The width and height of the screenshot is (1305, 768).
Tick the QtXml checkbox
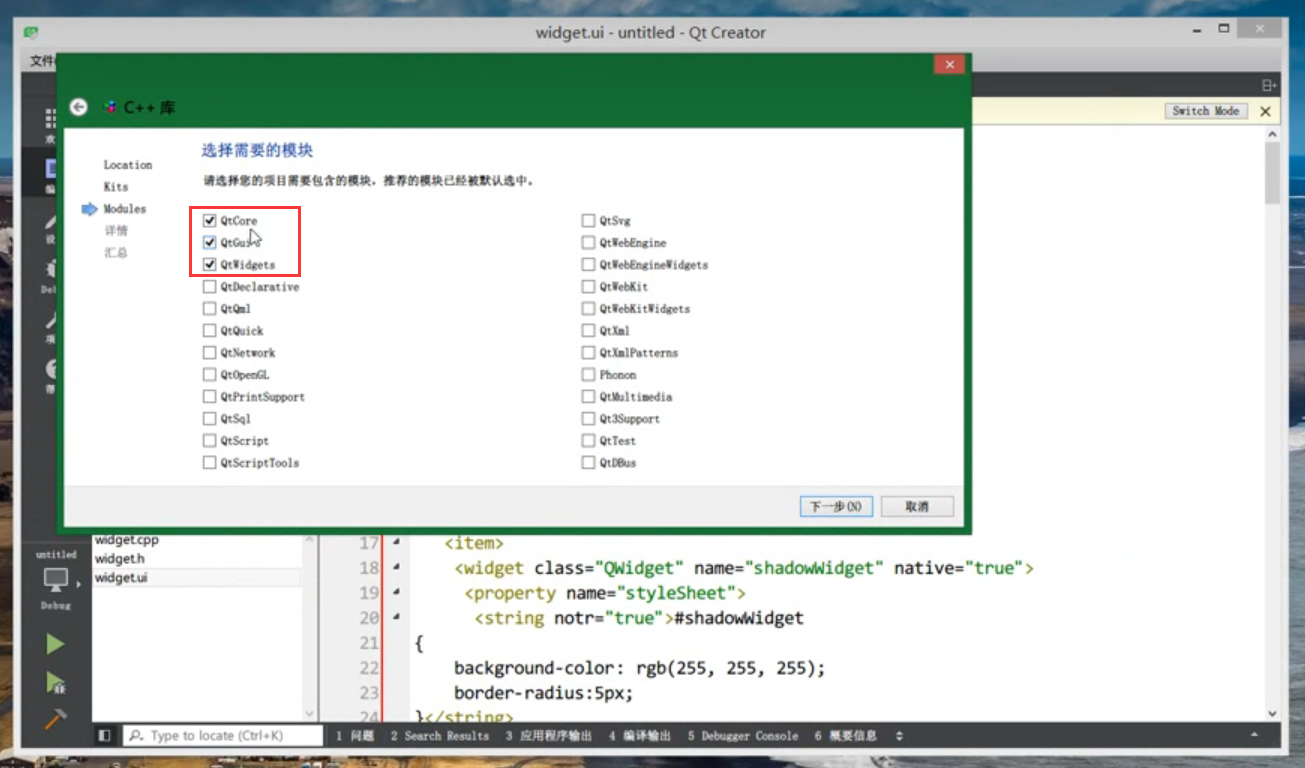[589, 331]
